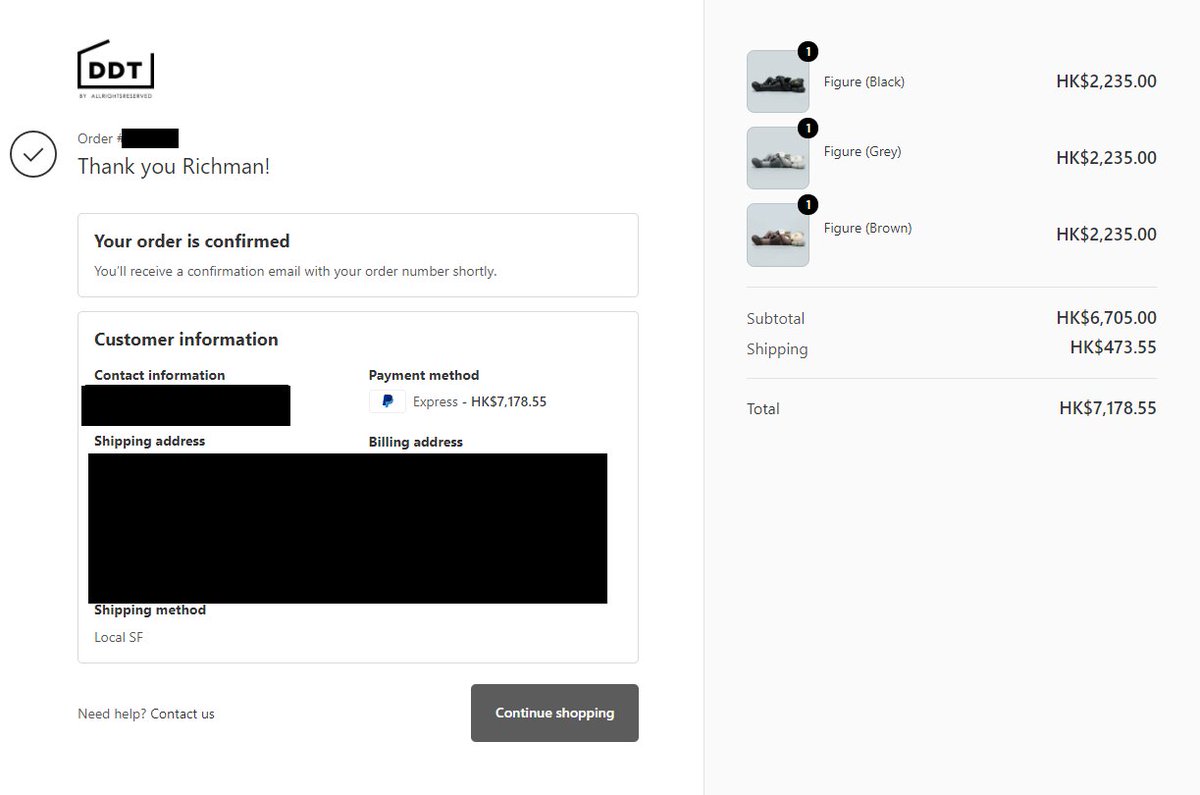This screenshot has width=1200, height=795.
Task: Click the Thank you Richman! heading
Action: point(174,166)
